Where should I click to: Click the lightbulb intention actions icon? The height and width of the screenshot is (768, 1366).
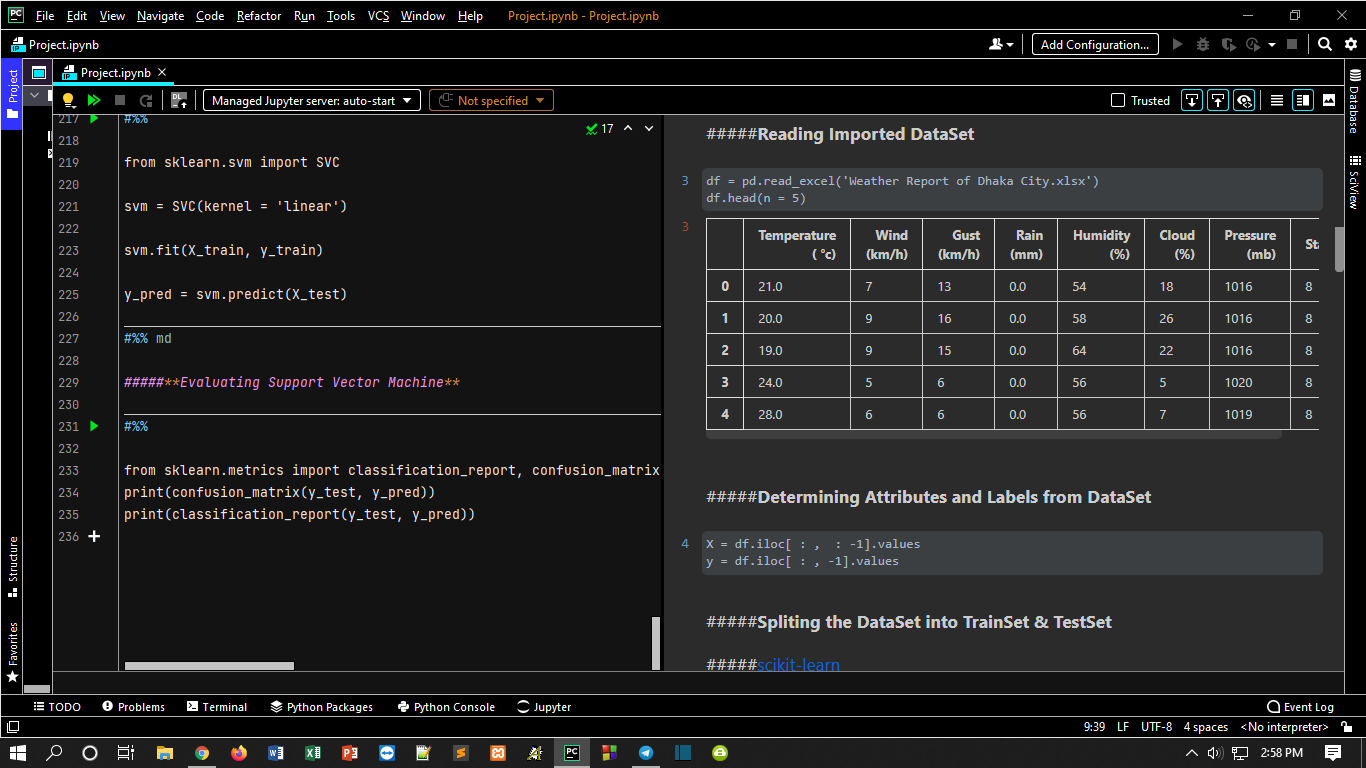pyautogui.click(x=68, y=100)
